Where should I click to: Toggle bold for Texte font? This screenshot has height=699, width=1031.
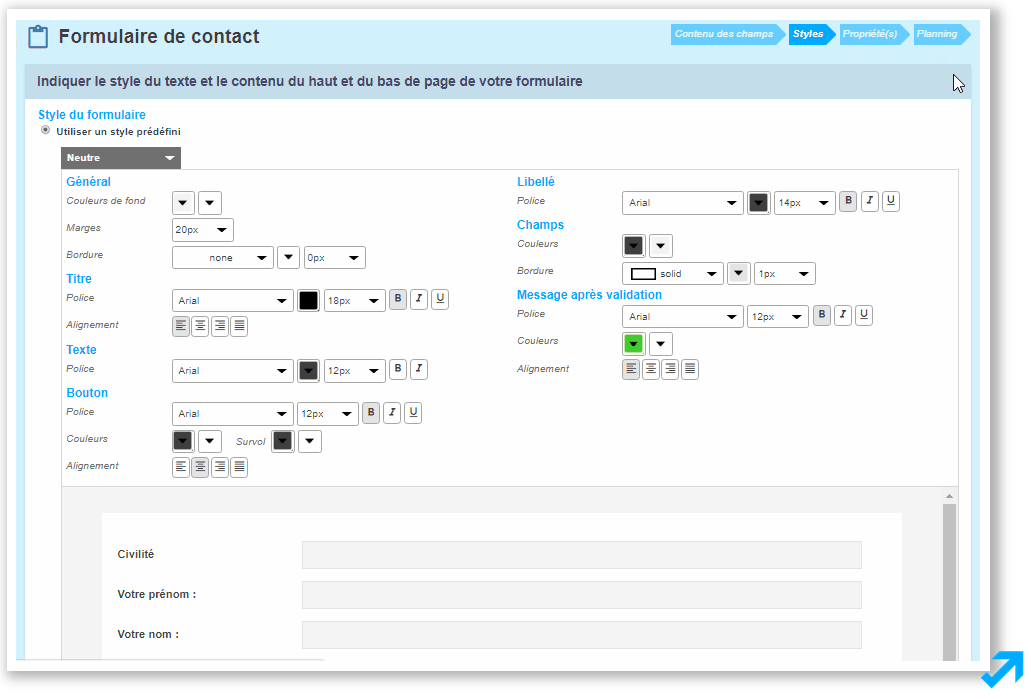(398, 370)
